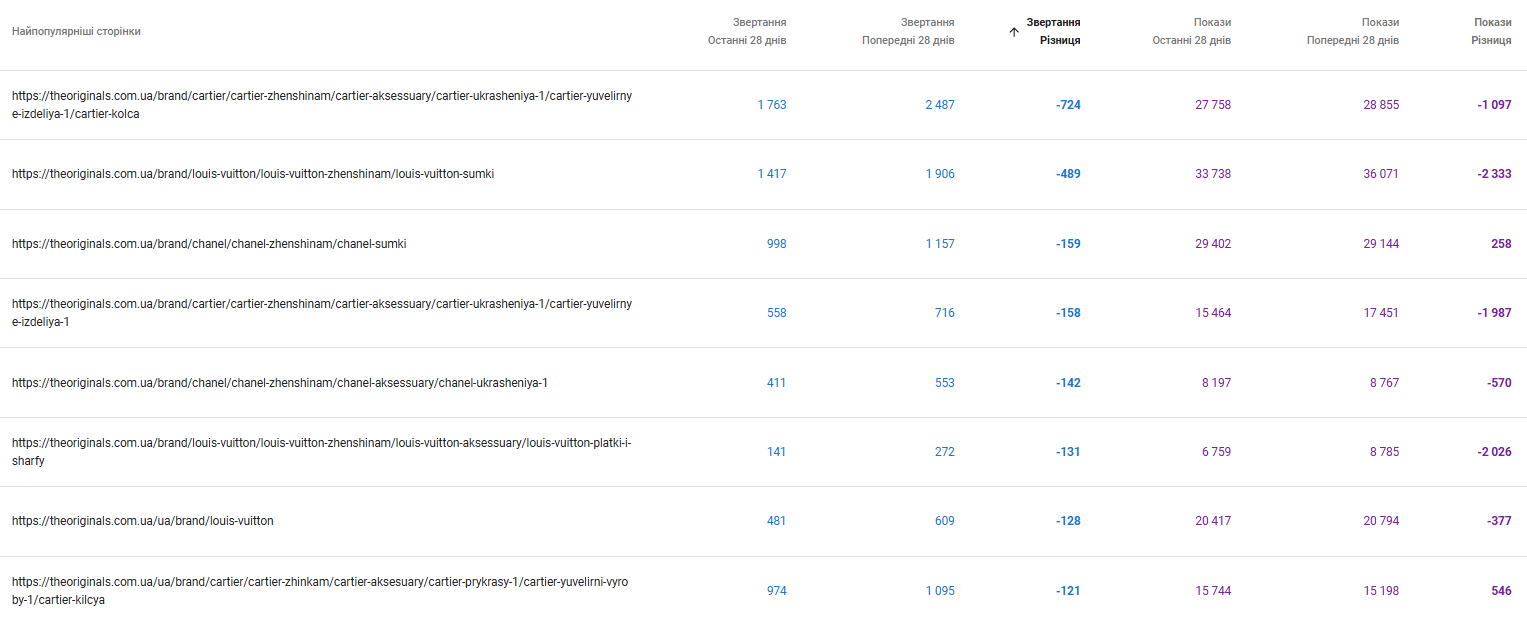This screenshot has width=1527, height=618.
Task: Open the cartier-kolca page URL row
Action: 322,105
